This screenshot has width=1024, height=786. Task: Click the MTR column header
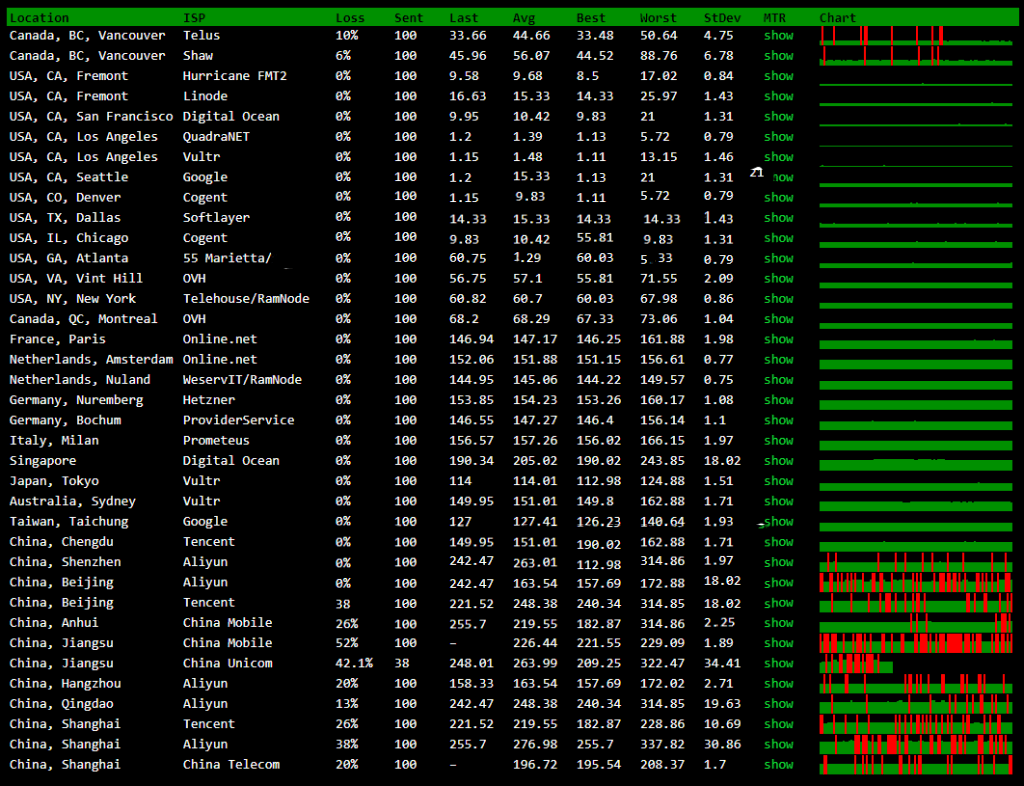tap(774, 18)
